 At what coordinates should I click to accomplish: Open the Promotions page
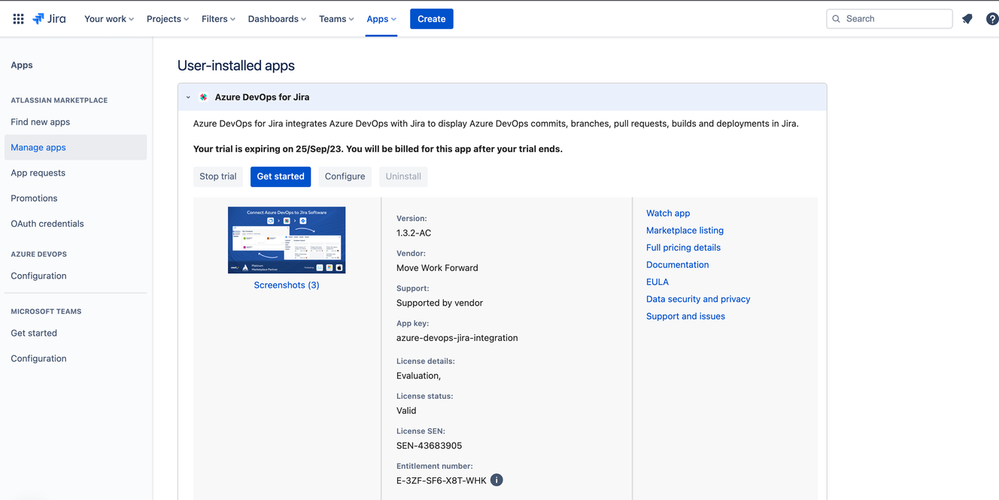34,198
